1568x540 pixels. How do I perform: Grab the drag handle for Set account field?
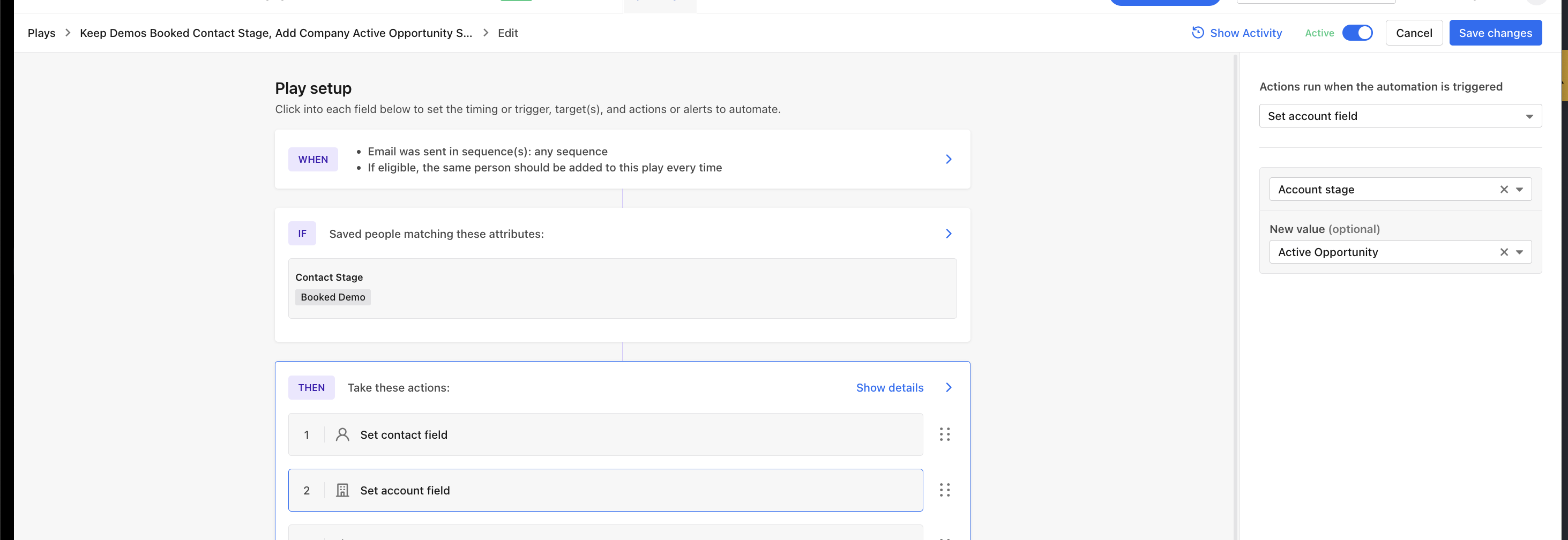click(x=945, y=491)
